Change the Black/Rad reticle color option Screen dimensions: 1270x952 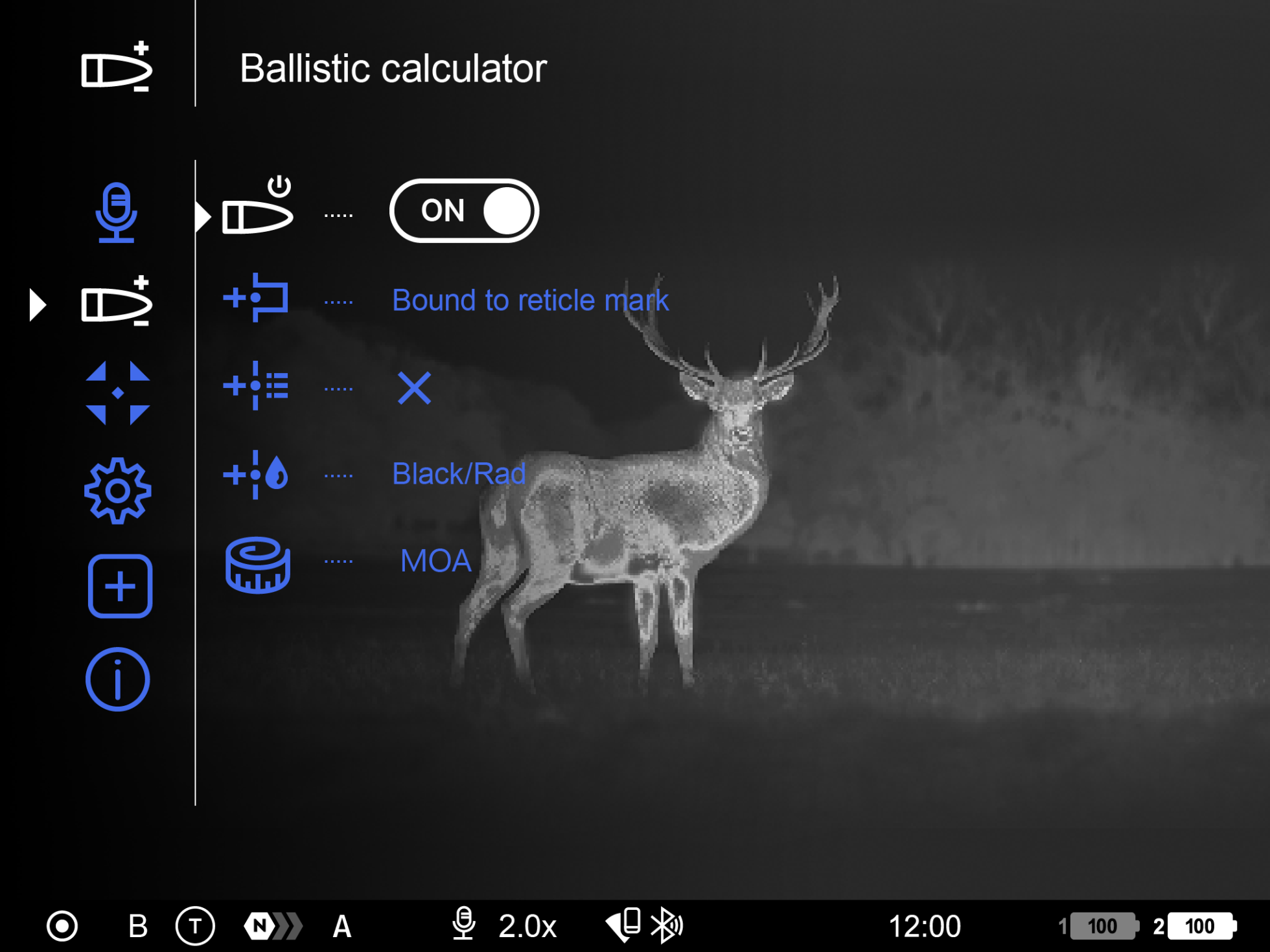(459, 474)
